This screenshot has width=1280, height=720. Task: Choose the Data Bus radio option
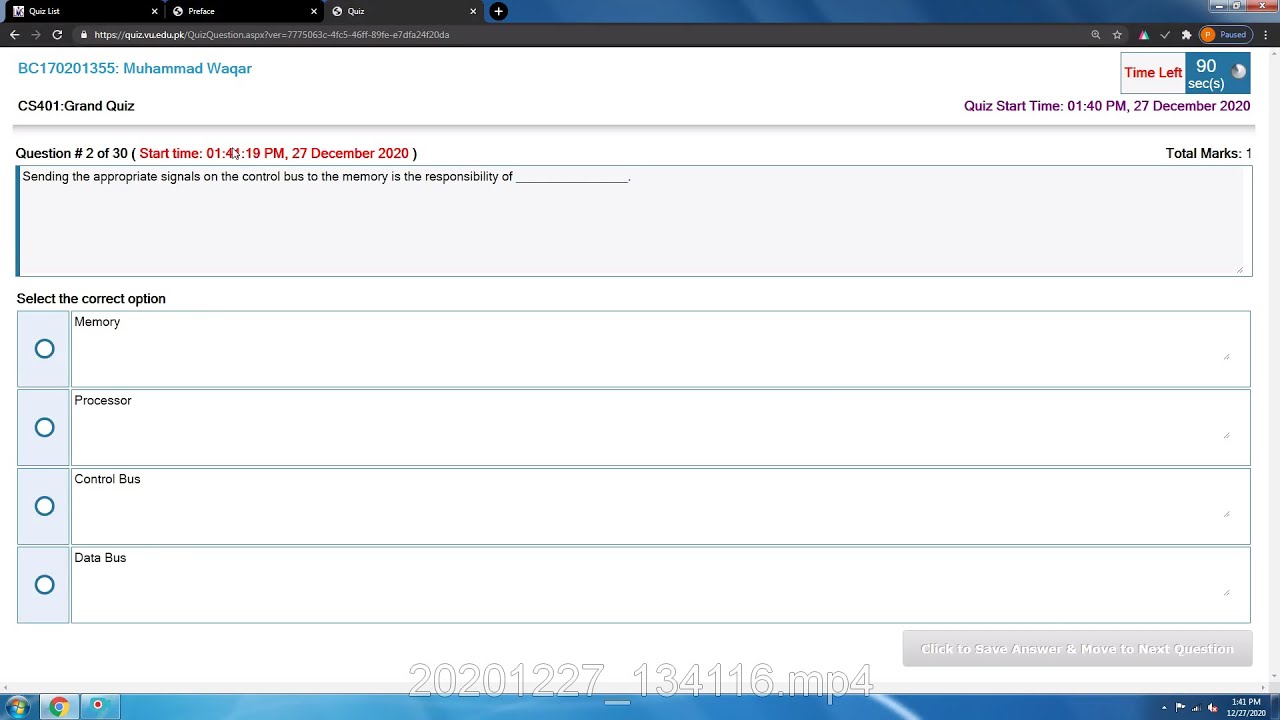coord(44,585)
